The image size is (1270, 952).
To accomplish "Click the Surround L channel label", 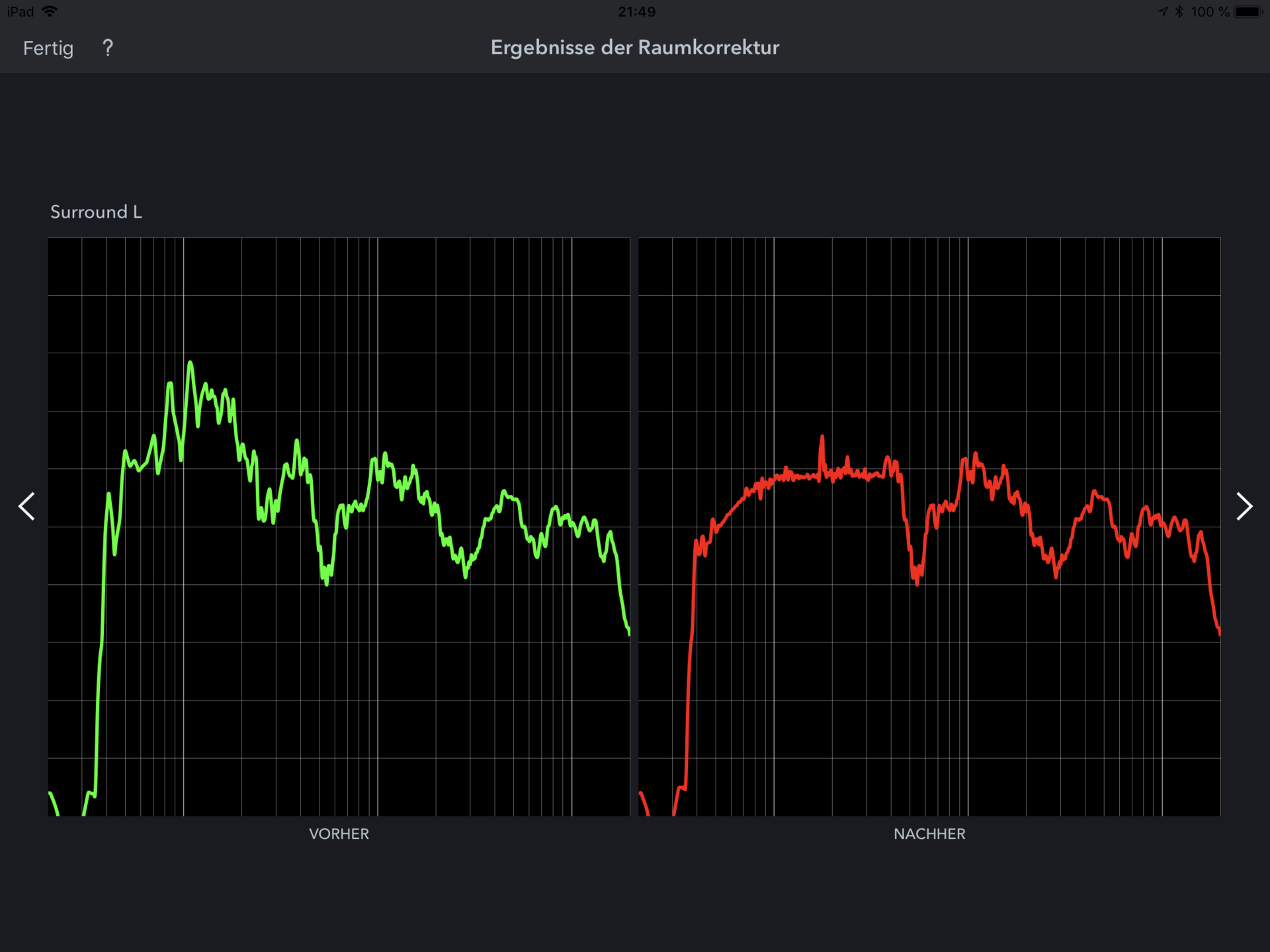I will point(96,212).
